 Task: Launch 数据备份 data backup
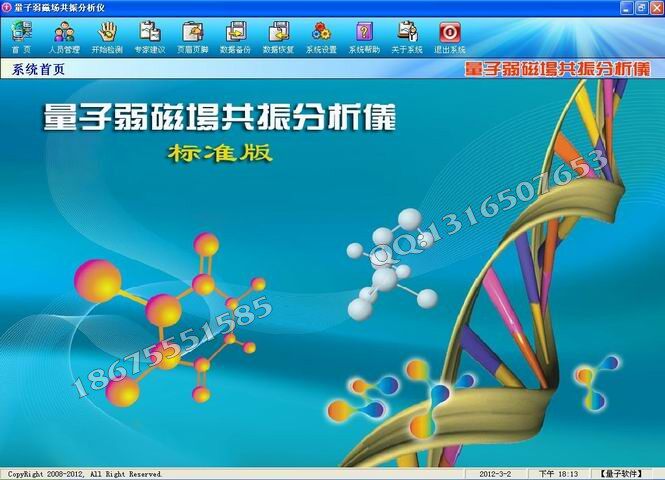pos(235,35)
